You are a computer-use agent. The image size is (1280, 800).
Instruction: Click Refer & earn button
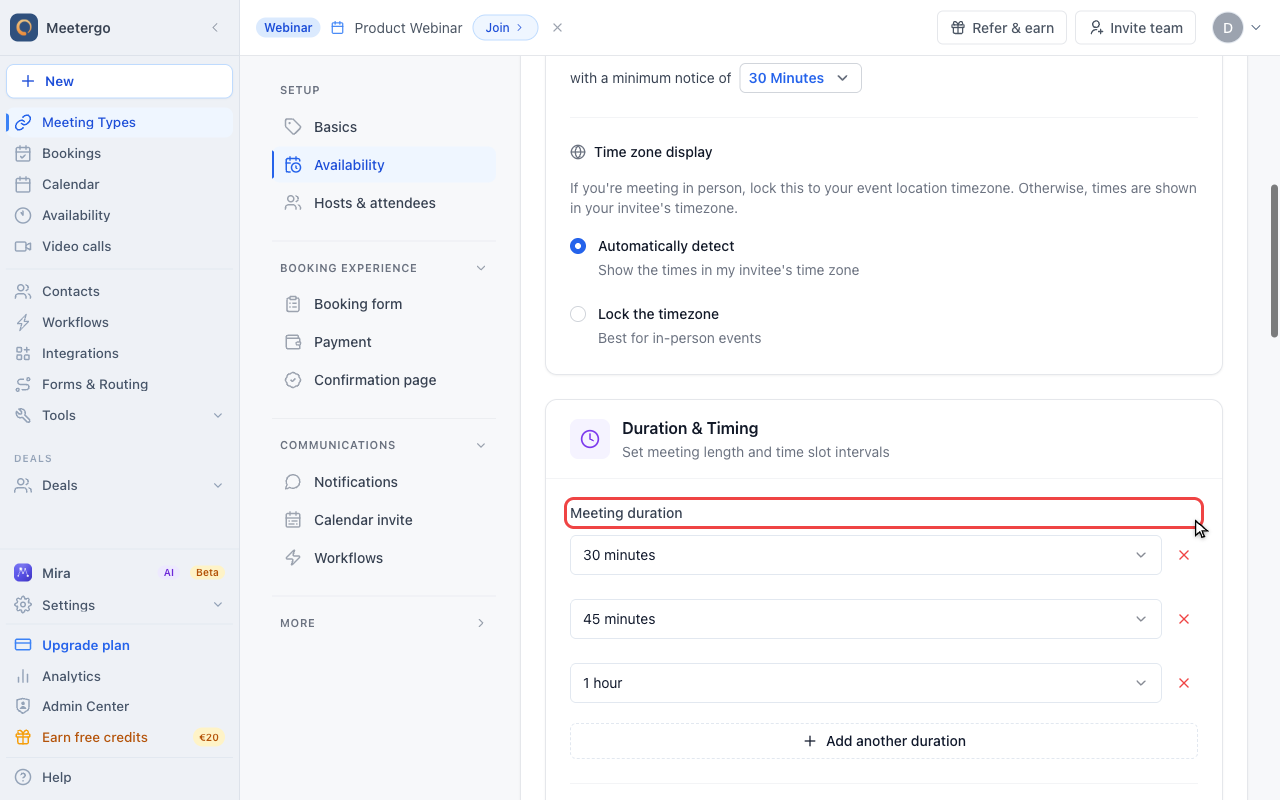point(1002,28)
